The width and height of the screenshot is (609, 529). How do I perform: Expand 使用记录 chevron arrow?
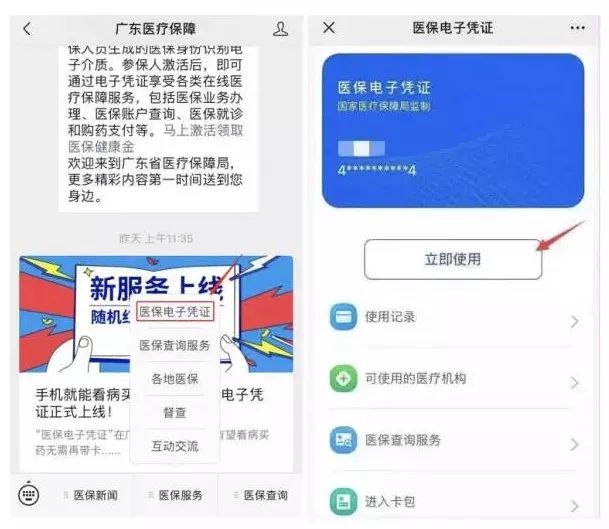coord(574,321)
